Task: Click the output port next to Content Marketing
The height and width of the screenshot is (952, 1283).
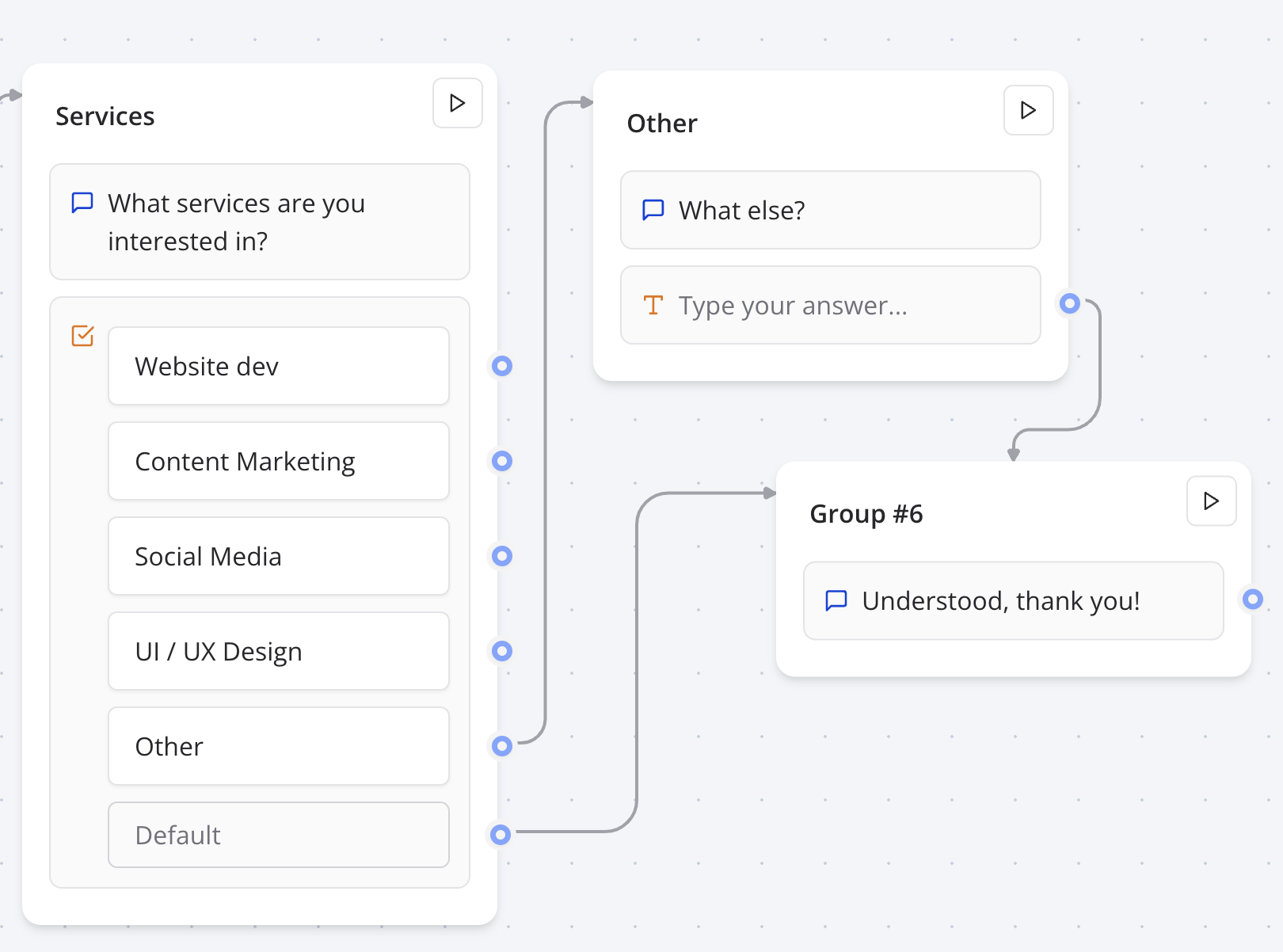Action: [x=501, y=461]
